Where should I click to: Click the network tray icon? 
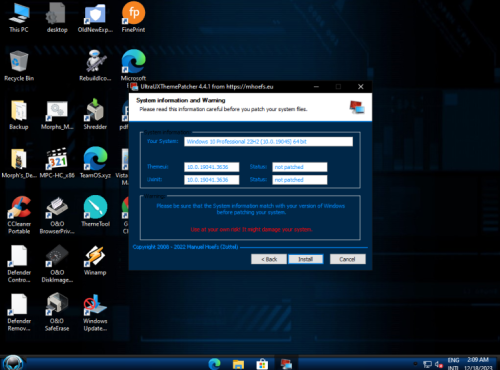click(427, 365)
